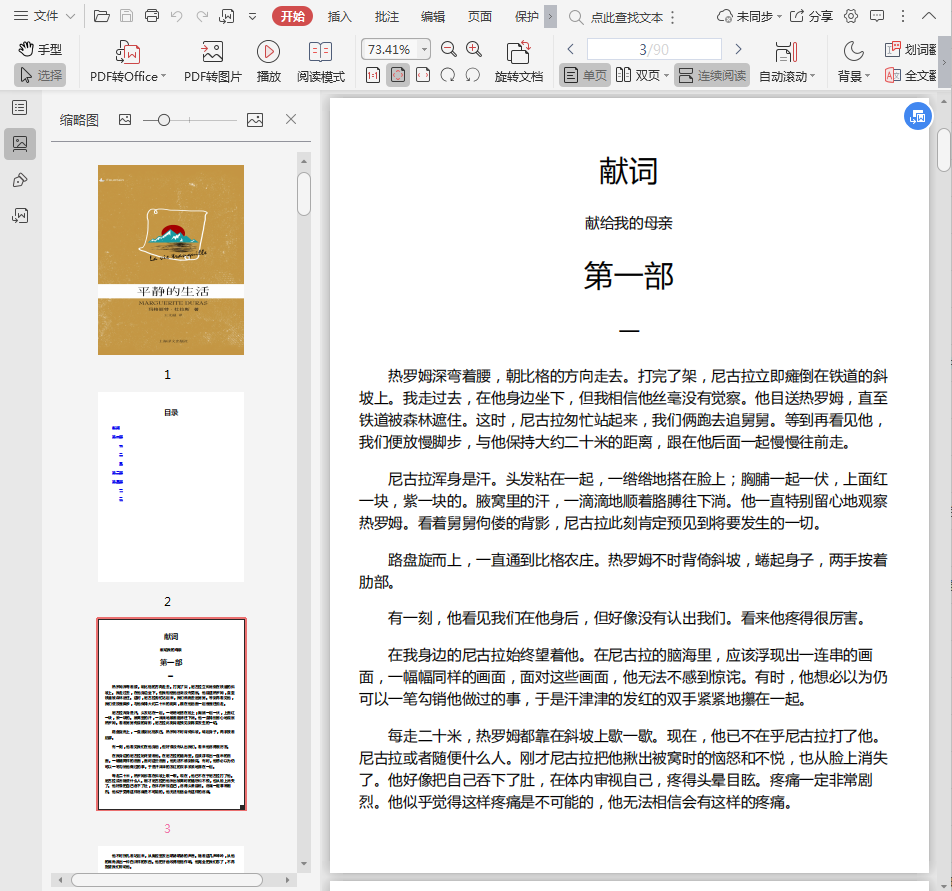
Task: Select the page 1 cover thumbnail
Action: 171,260
